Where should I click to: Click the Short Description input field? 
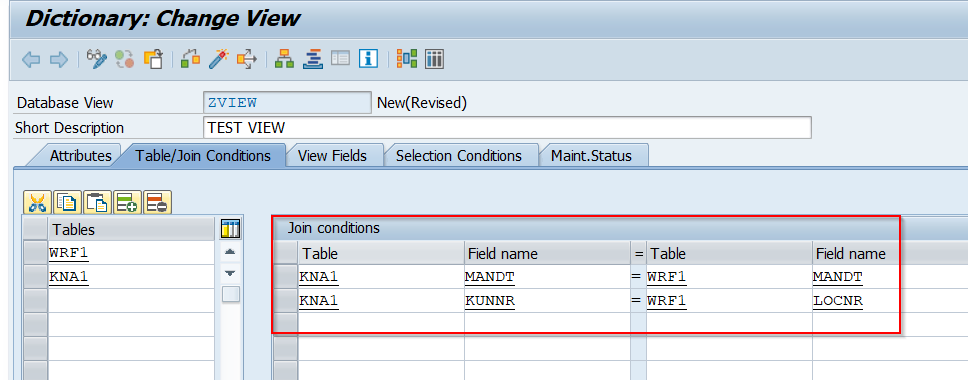coord(507,128)
